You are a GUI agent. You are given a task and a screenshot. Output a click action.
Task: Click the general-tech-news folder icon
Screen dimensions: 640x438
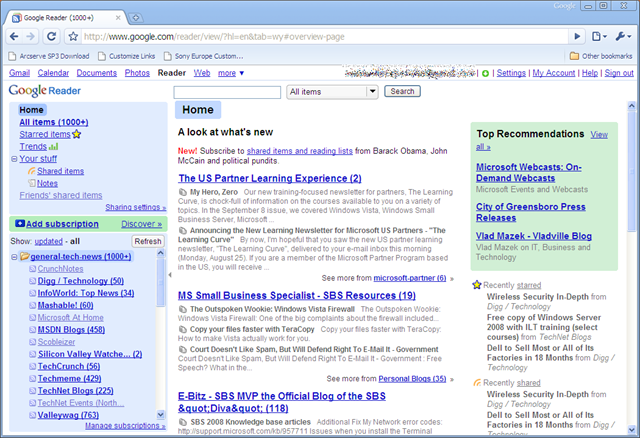(x=24, y=256)
